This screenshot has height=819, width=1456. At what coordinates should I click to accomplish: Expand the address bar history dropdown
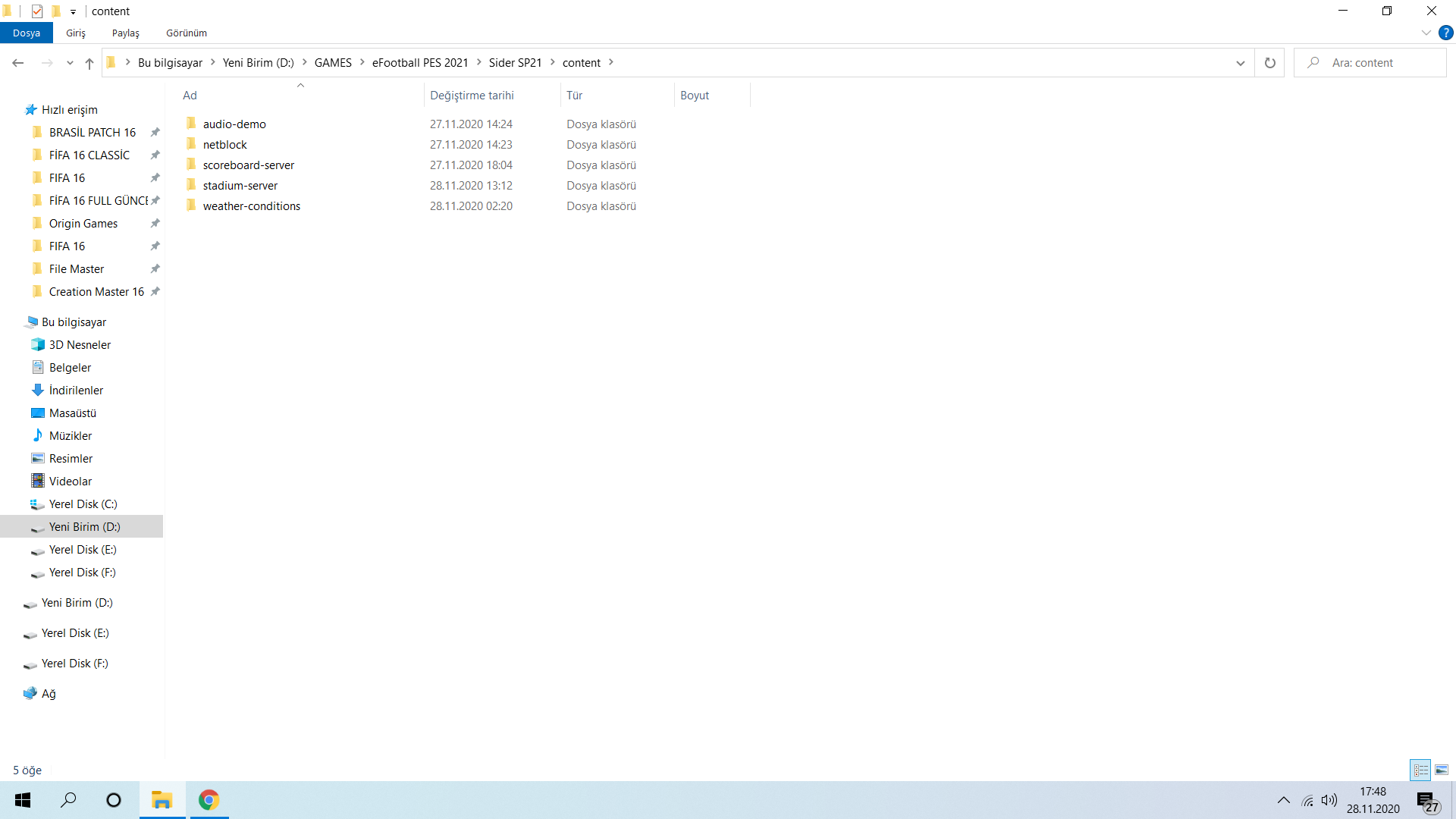coord(1240,63)
